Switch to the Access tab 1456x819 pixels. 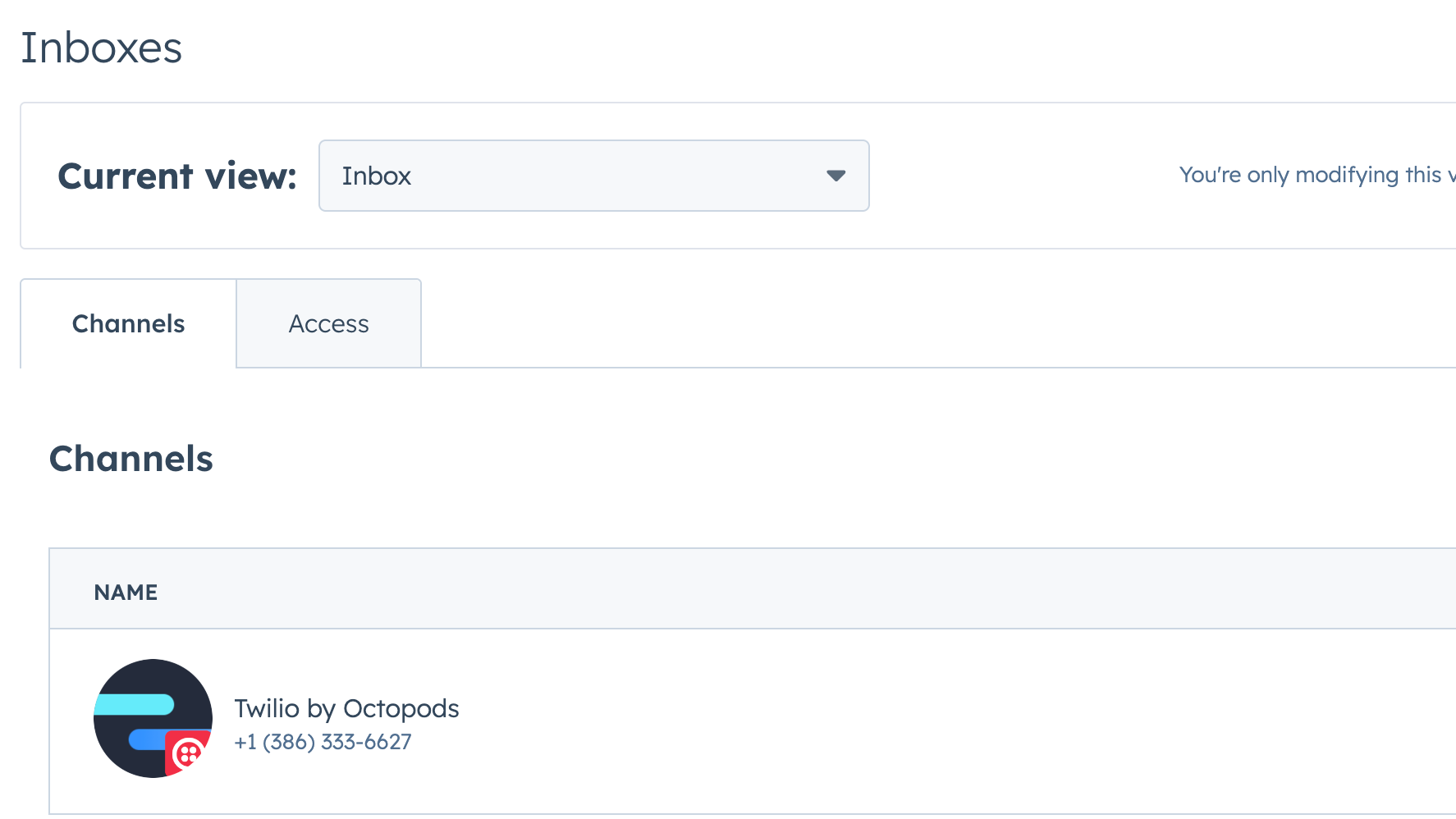[x=327, y=323]
